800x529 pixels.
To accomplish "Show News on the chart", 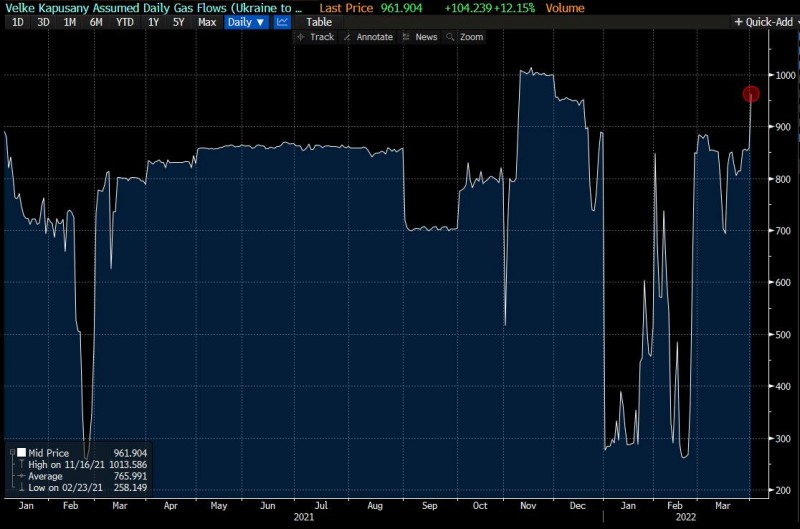I will (419, 37).
